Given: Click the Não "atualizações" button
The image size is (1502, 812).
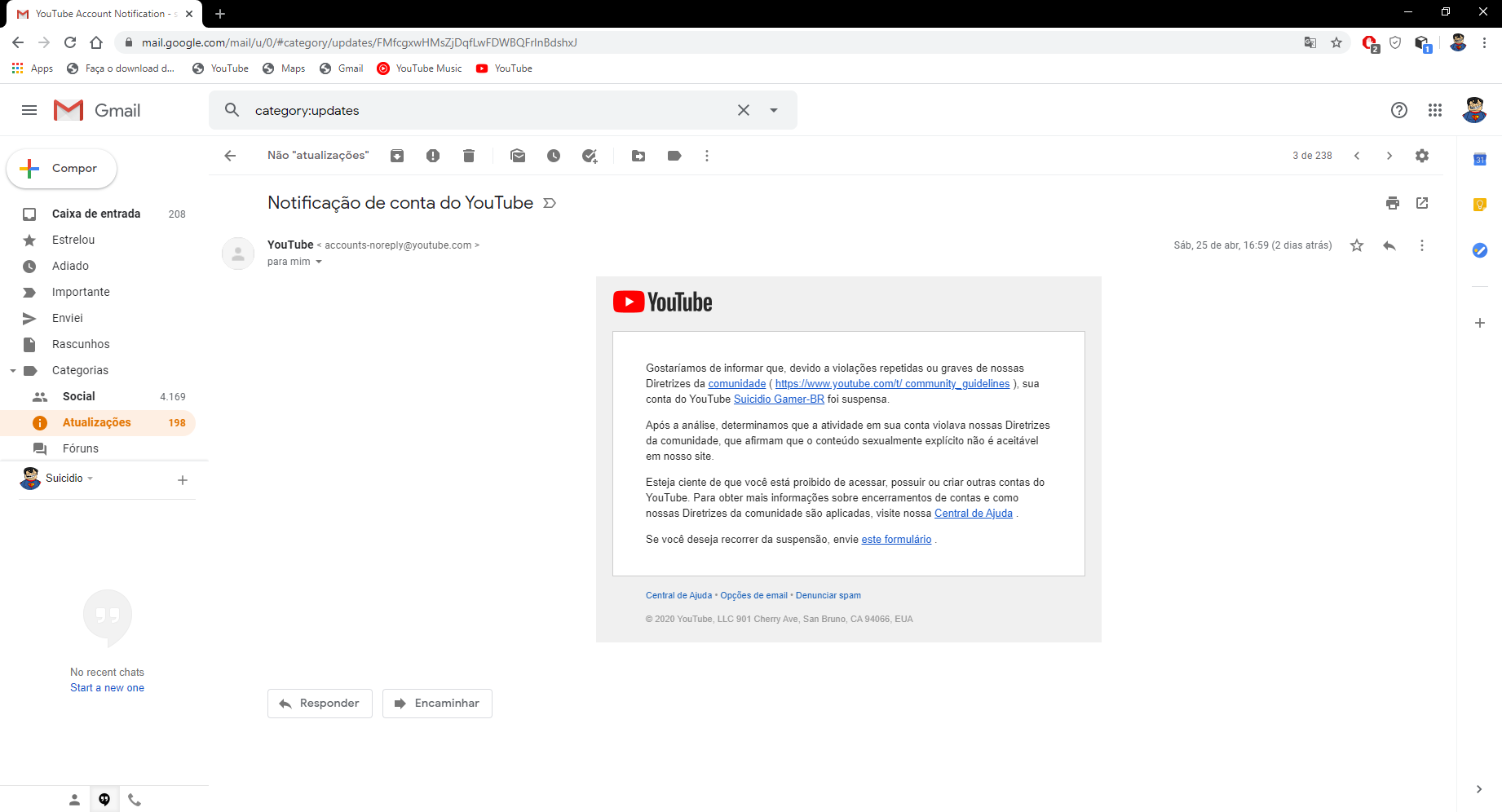Looking at the screenshot, I should coord(318,156).
